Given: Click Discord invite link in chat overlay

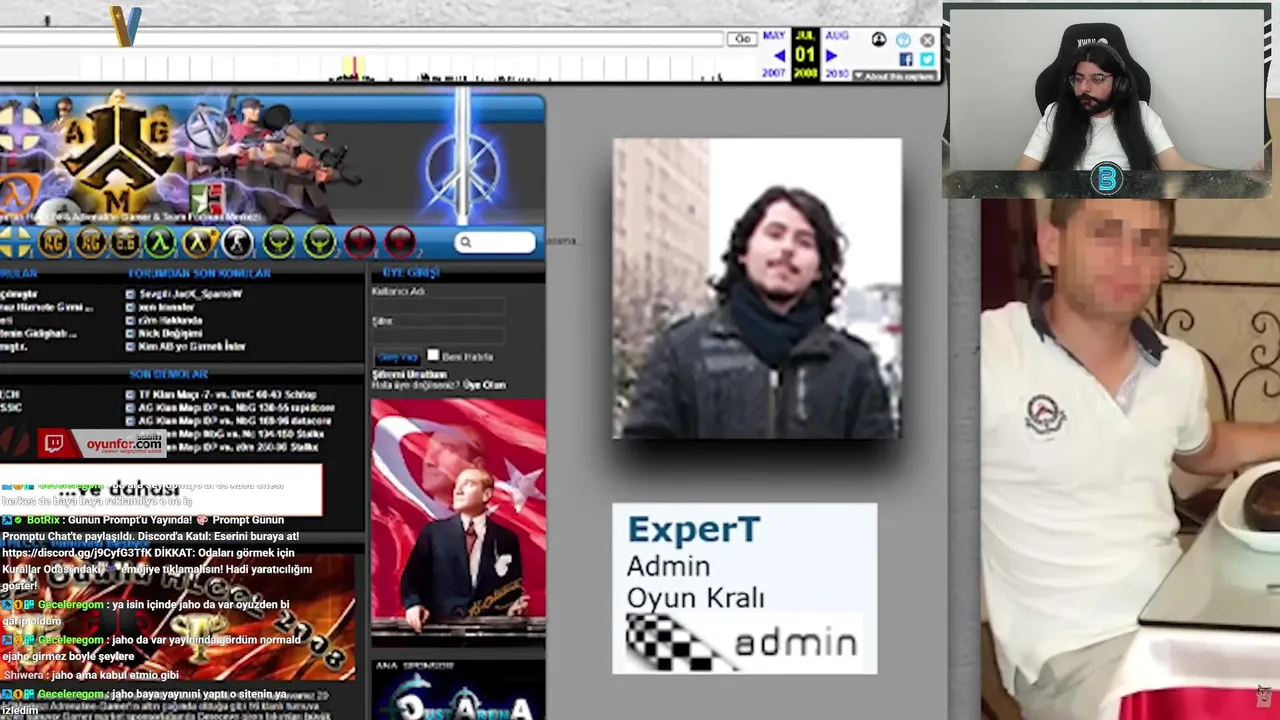Looking at the screenshot, I should [x=79, y=552].
